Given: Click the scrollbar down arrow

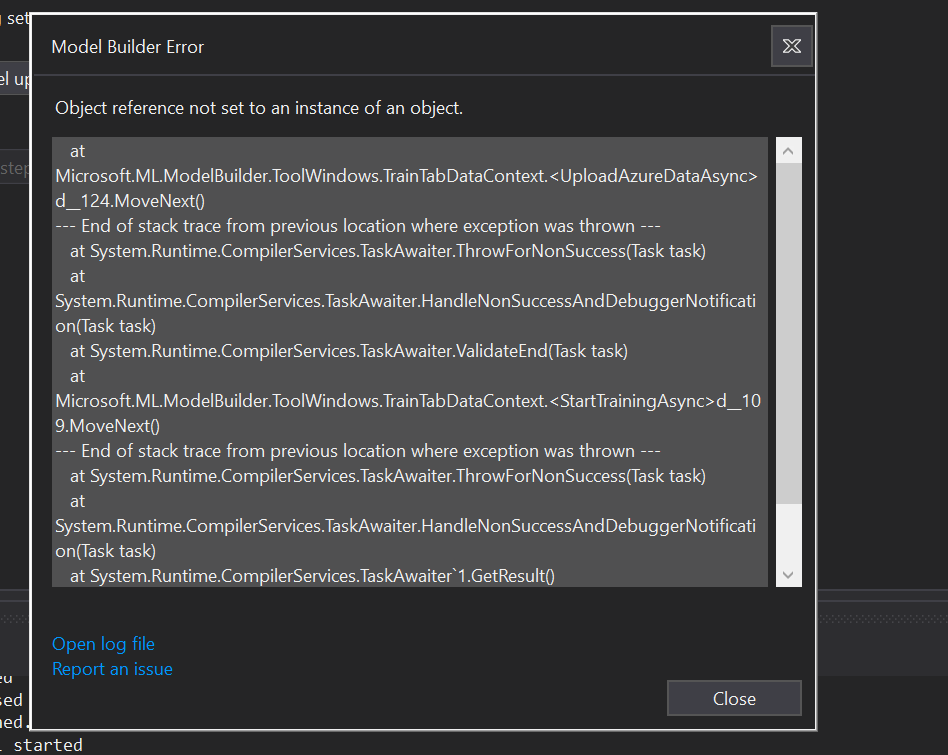Looking at the screenshot, I should coord(788,575).
